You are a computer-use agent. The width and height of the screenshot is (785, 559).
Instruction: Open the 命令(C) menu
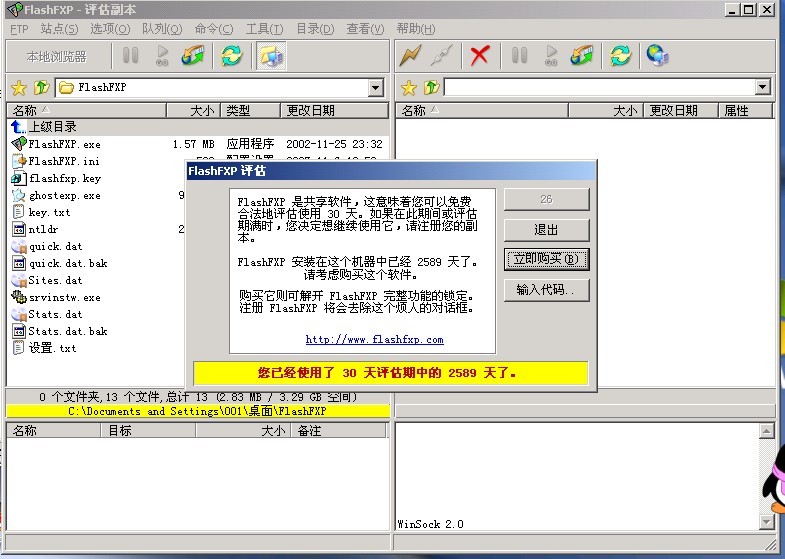[x=214, y=29]
